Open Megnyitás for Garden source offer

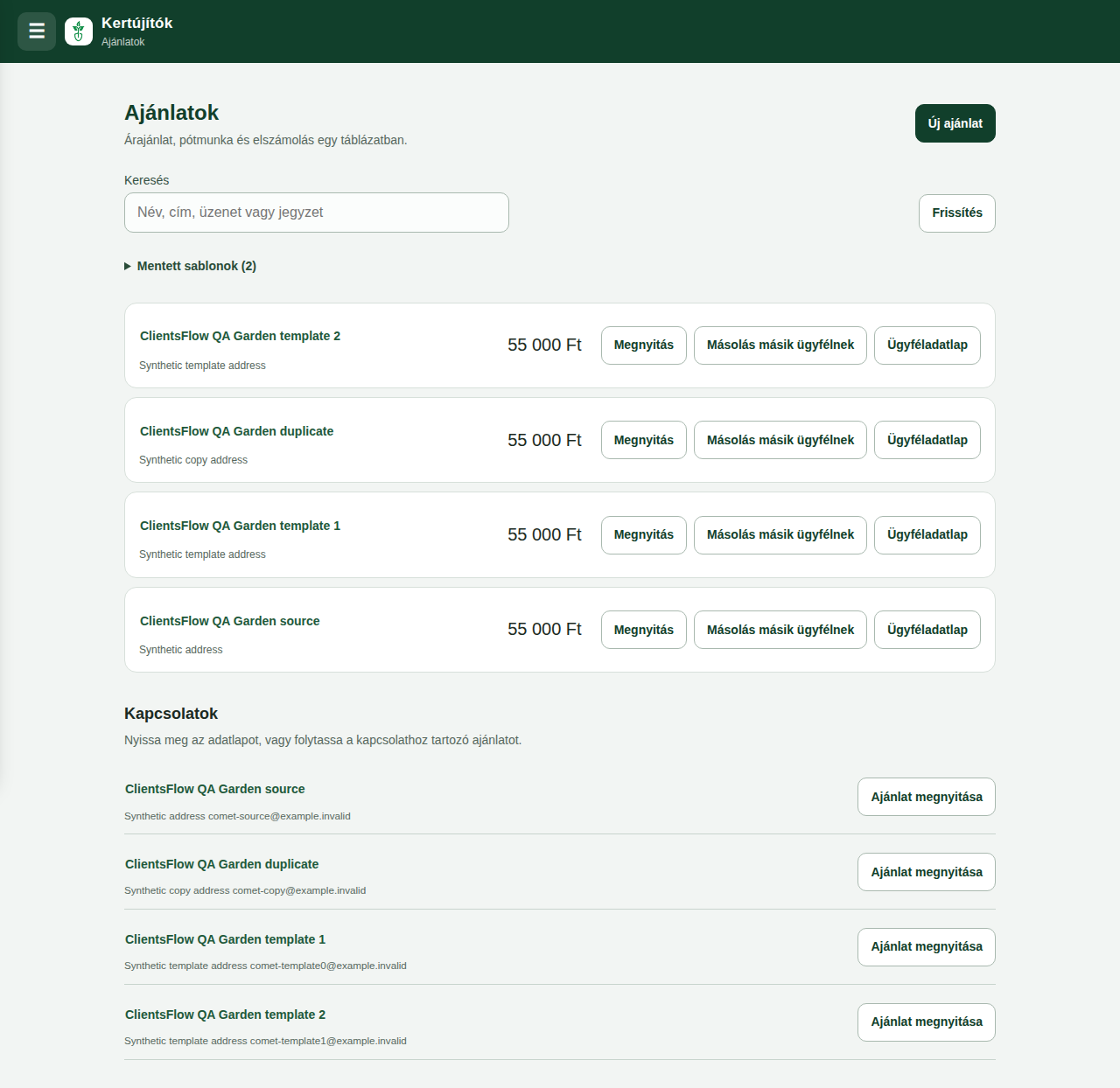click(x=644, y=630)
